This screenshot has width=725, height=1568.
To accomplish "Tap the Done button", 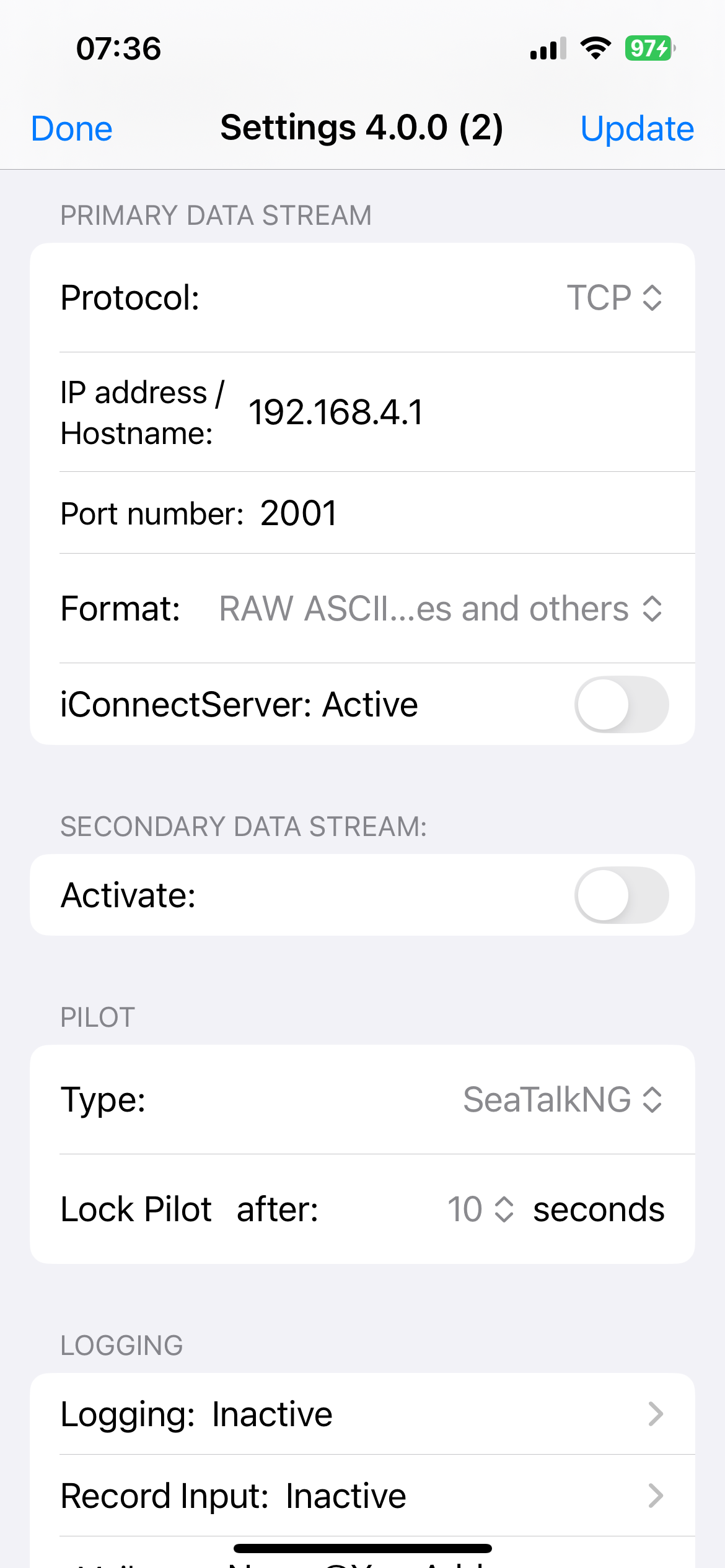I will pyautogui.click(x=72, y=129).
